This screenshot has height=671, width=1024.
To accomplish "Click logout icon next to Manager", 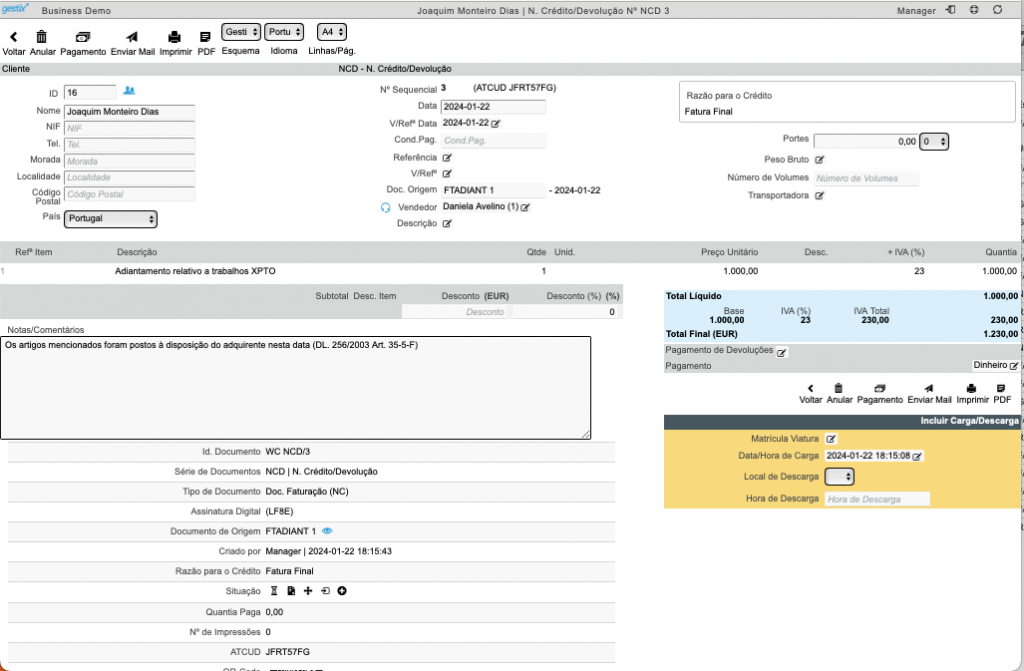I will [951, 10].
